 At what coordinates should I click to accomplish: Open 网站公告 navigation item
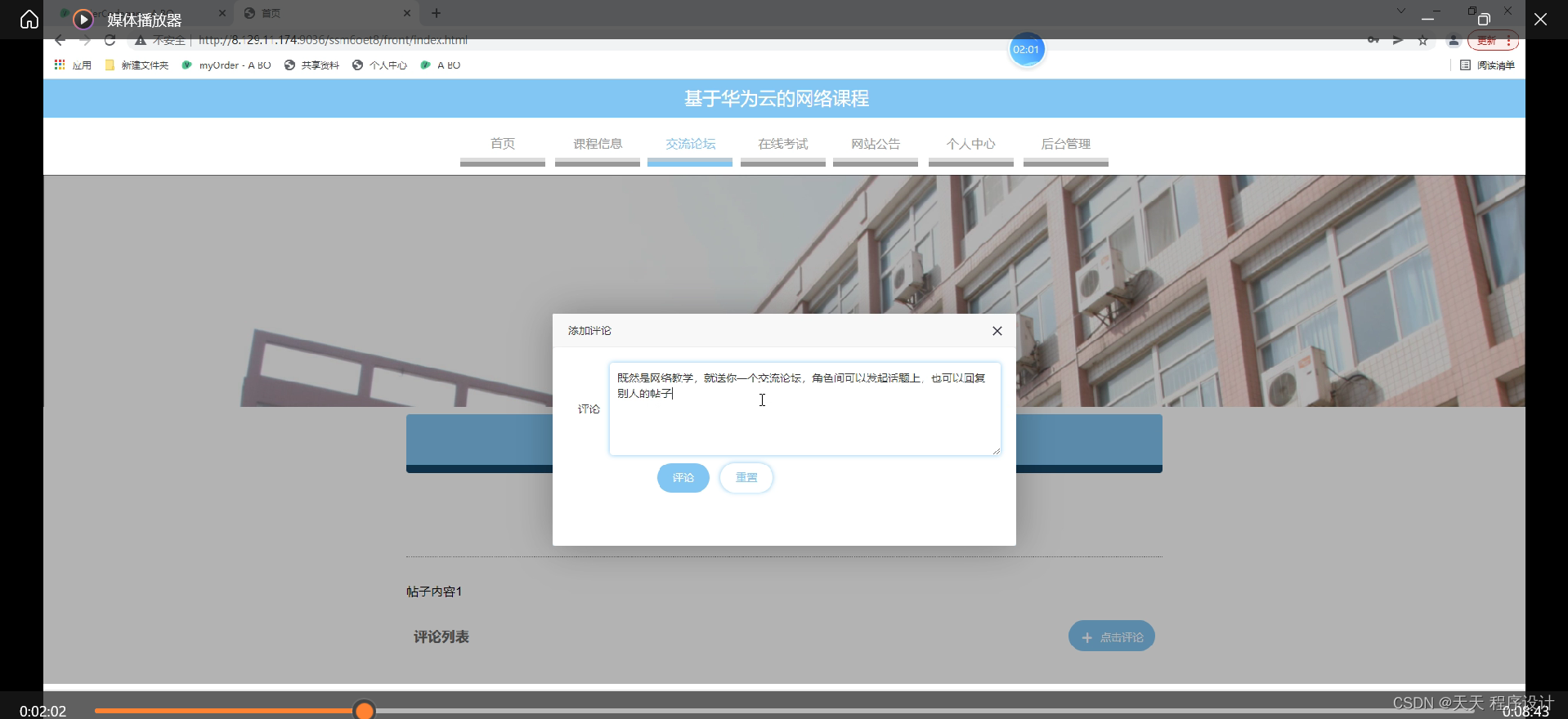[876, 144]
